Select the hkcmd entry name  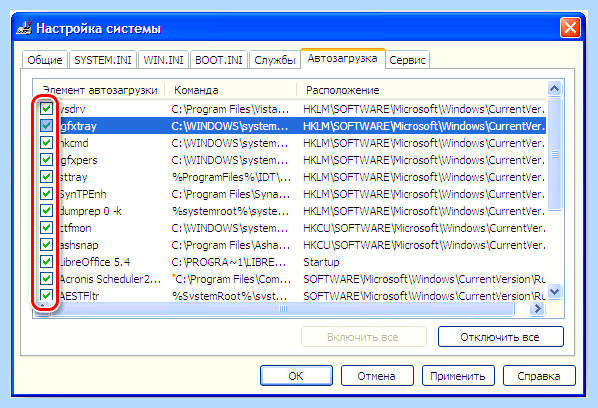coord(74,143)
